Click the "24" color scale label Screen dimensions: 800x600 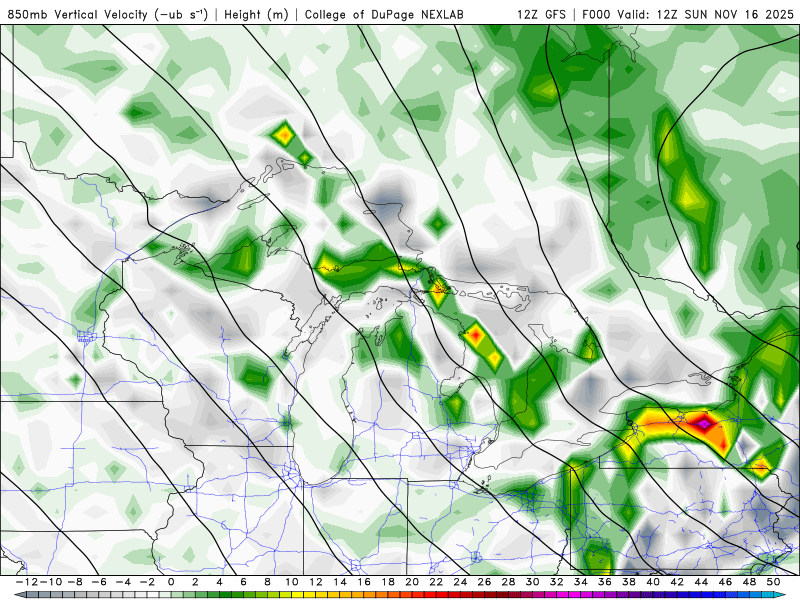point(460,582)
